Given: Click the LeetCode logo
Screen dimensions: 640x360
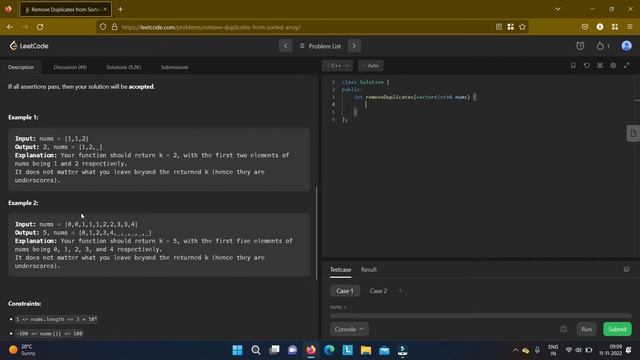Looking at the screenshot, I should (29, 46).
